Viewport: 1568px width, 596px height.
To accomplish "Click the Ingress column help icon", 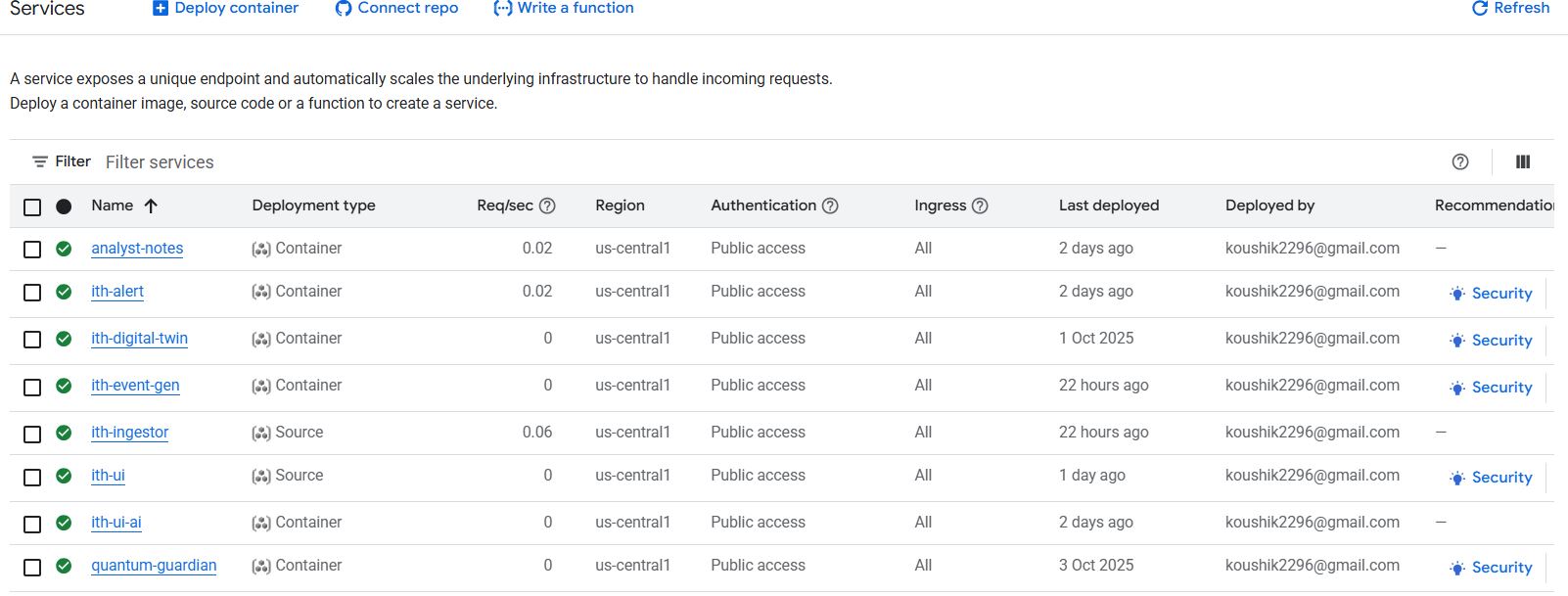I will click(980, 206).
